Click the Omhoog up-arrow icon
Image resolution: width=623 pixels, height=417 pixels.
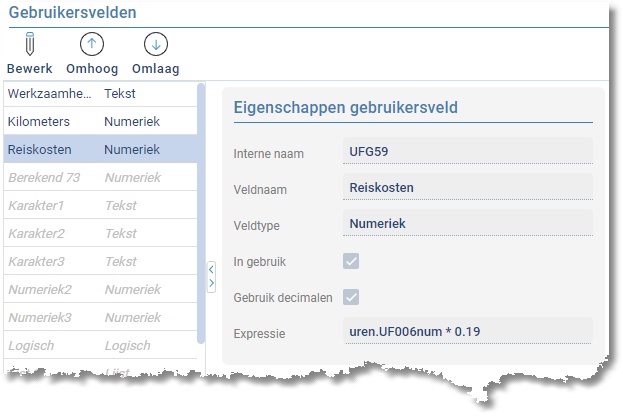[92, 45]
